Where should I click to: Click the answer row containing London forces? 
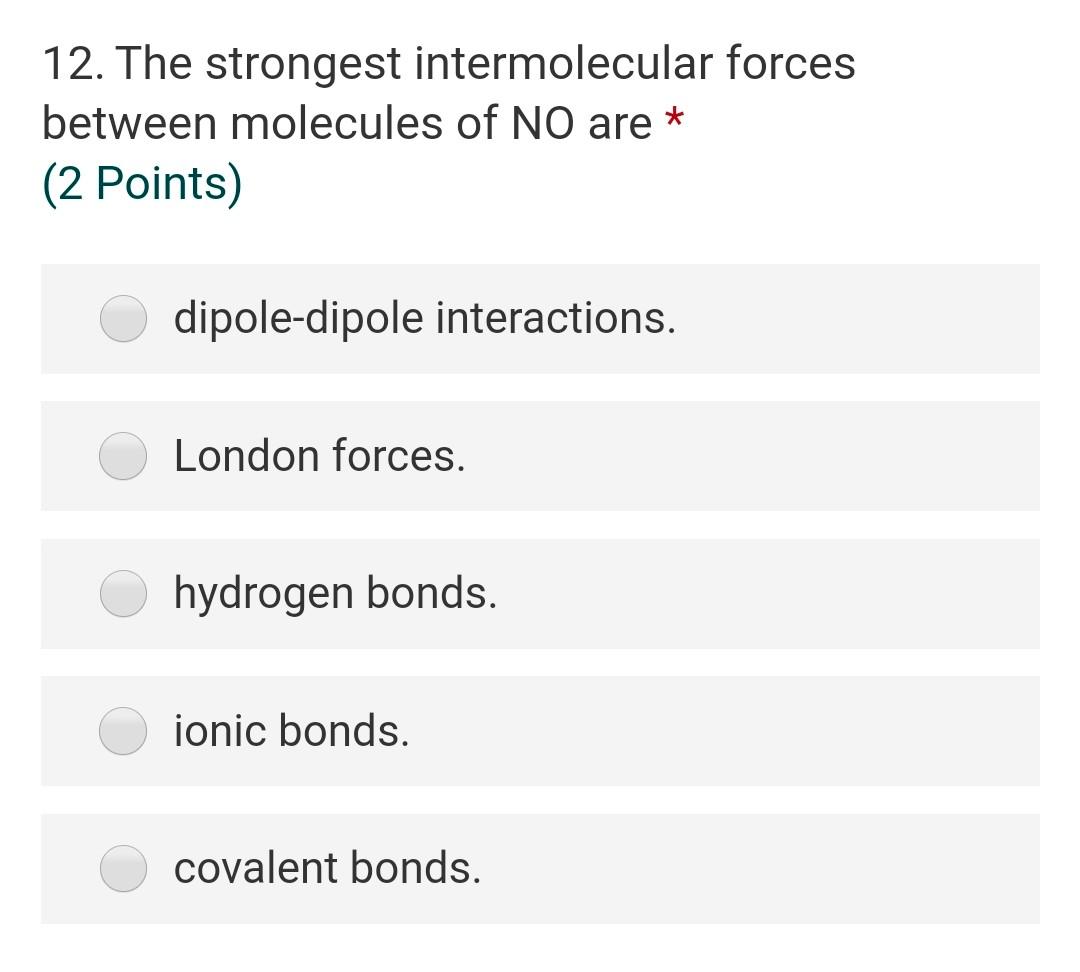(540, 456)
